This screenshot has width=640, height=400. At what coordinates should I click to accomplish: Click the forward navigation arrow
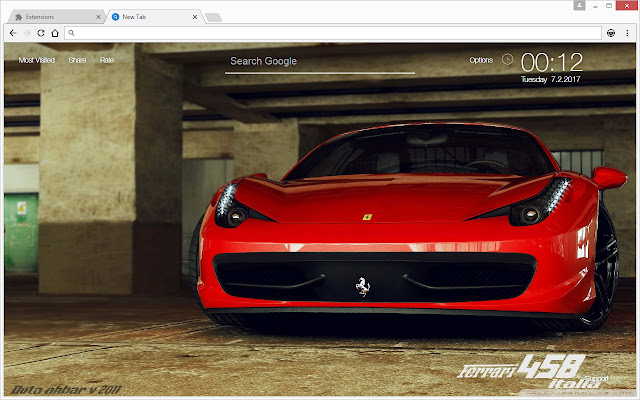point(27,33)
